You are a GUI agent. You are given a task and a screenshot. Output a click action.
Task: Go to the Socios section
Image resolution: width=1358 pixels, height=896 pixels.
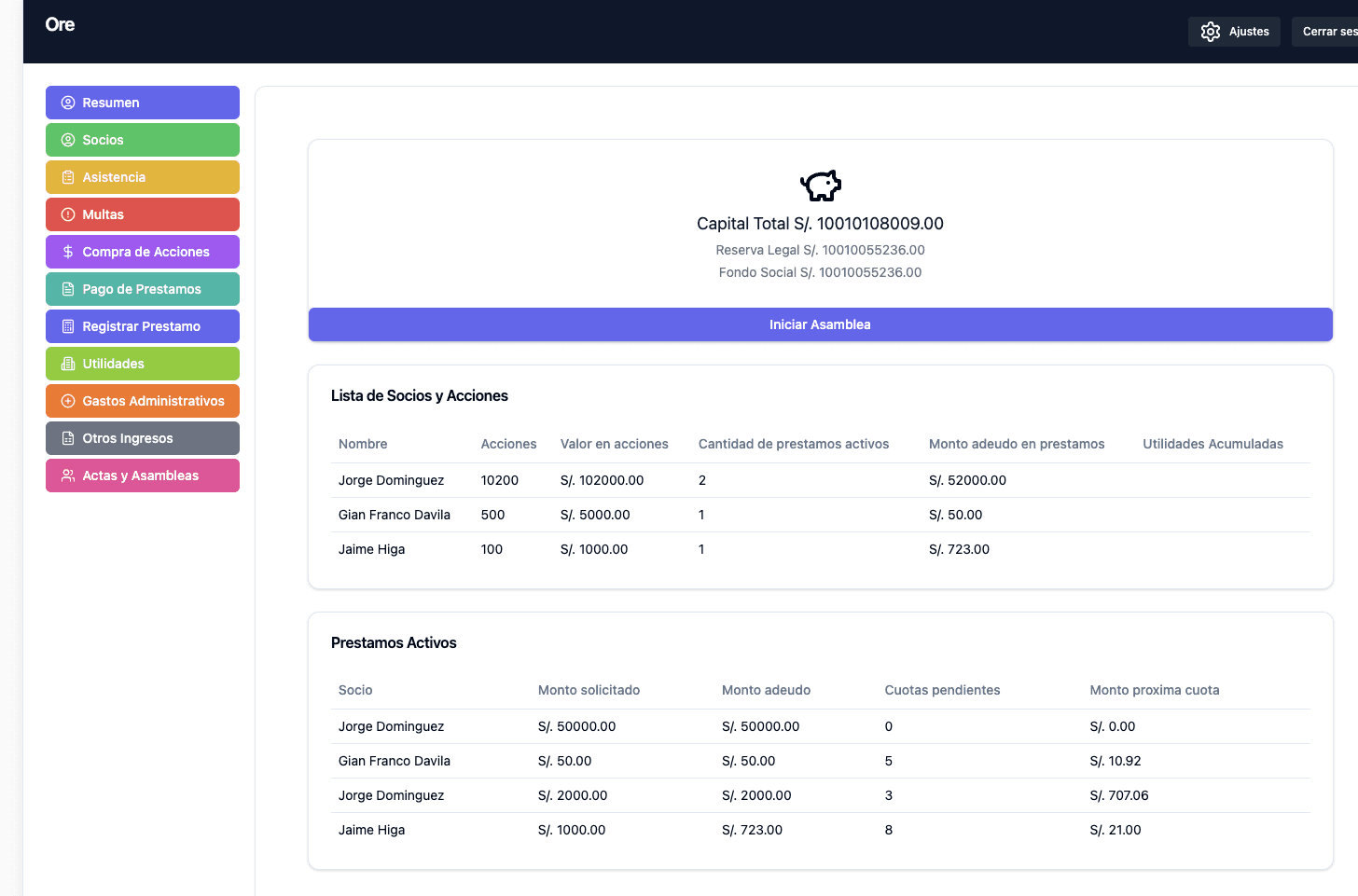coord(143,140)
